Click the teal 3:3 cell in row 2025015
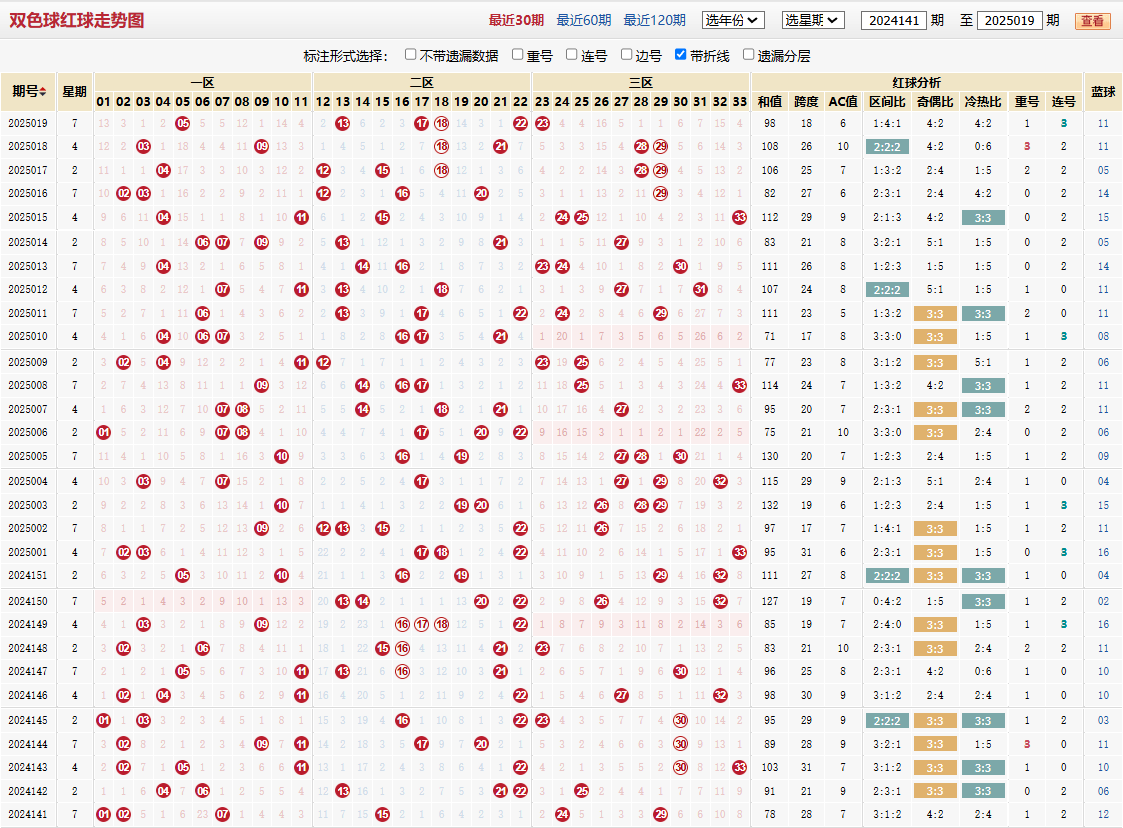1123x828 pixels. pyautogui.click(x=983, y=218)
